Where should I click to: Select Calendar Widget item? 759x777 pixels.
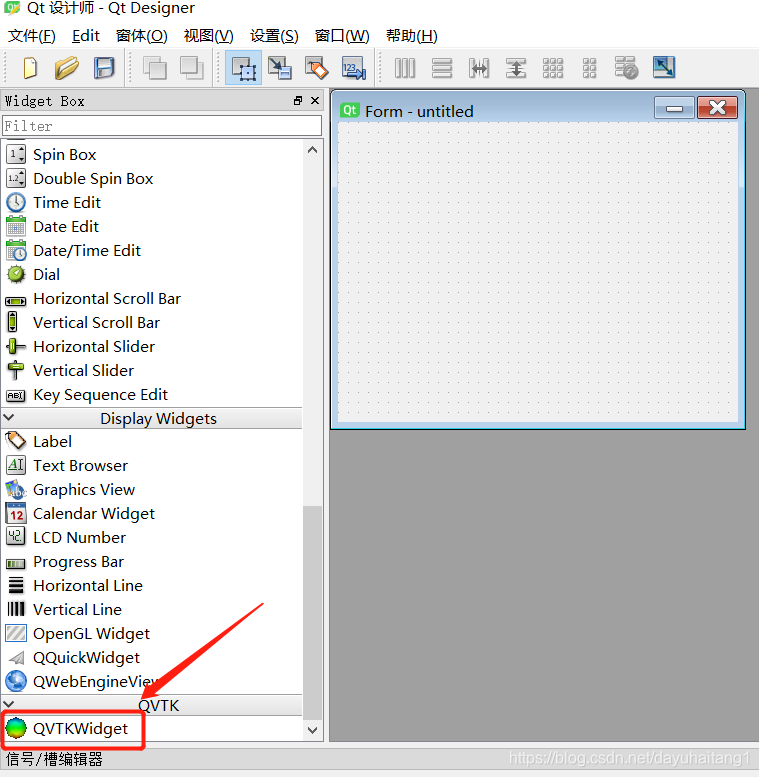(x=152, y=514)
